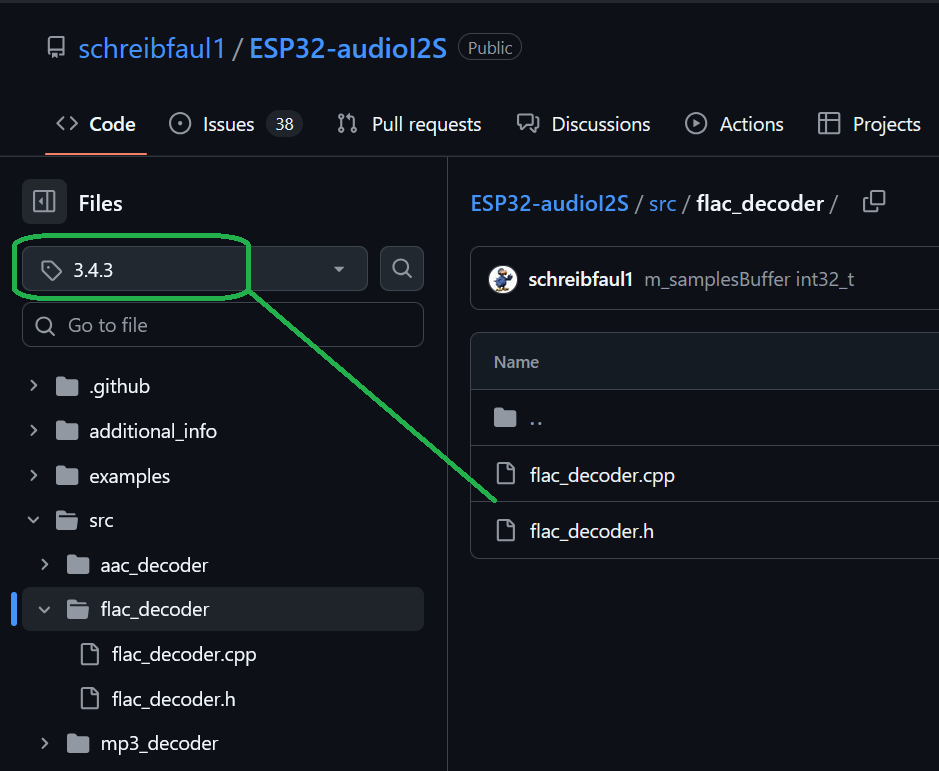The height and width of the screenshot is (771, 939).
Task: Expand the mp3_decoder folder
Action: click(45, 743)
